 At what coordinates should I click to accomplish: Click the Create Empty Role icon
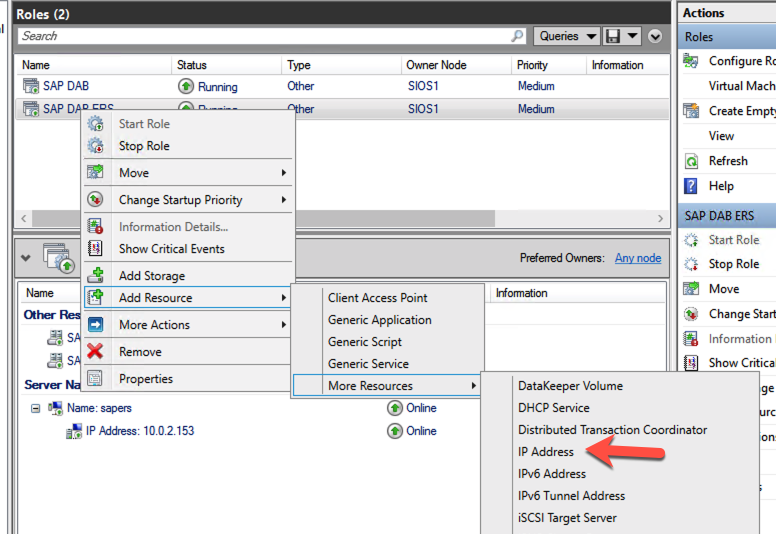(691, 110)
